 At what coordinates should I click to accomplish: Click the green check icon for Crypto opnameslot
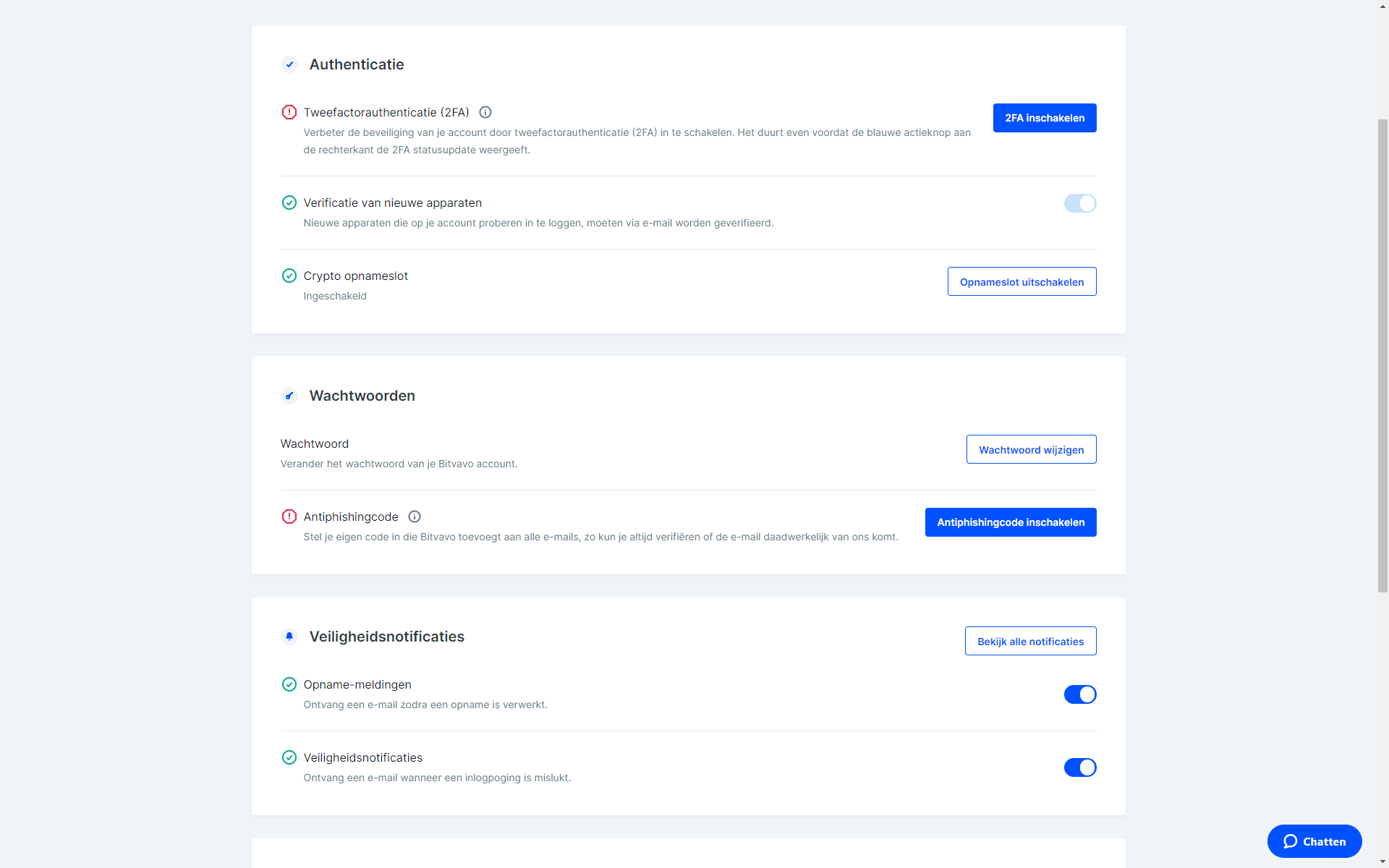pos(289,276)
